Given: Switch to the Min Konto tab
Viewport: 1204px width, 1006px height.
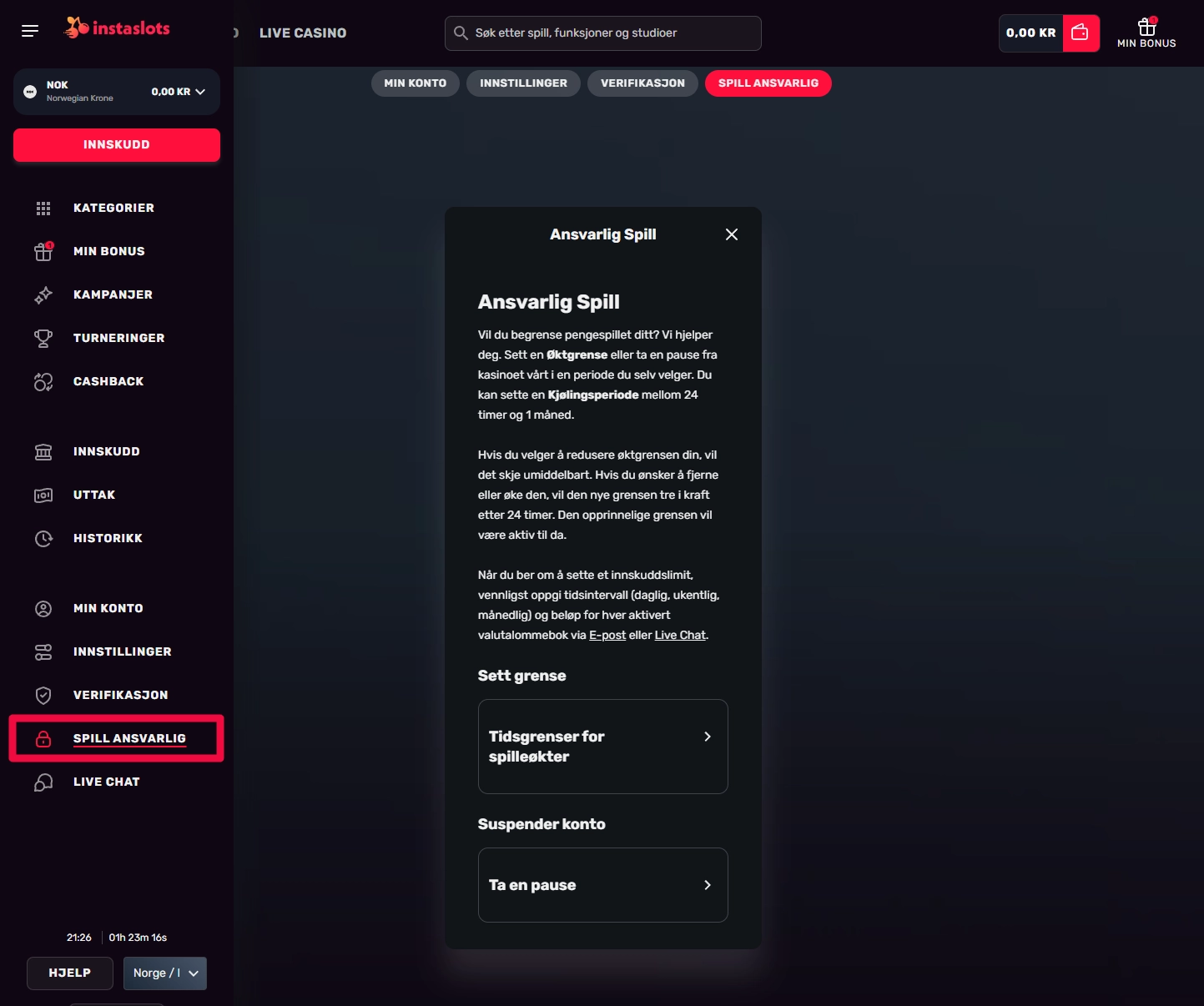Looking at the screenshot, I should click(416, 83).
